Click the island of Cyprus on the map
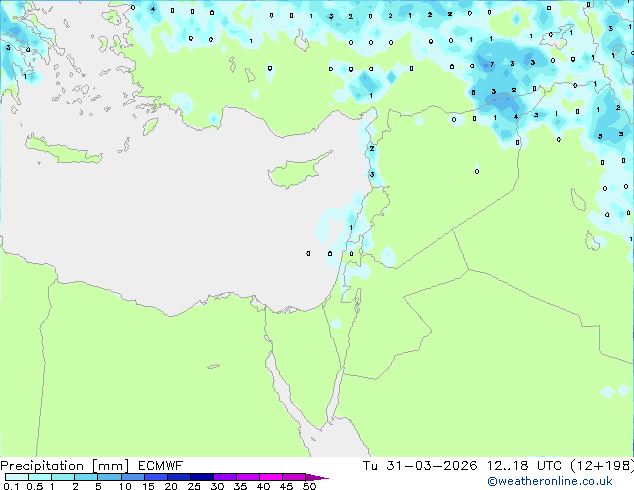Screen dimensions: 634x490 point(297,172)
